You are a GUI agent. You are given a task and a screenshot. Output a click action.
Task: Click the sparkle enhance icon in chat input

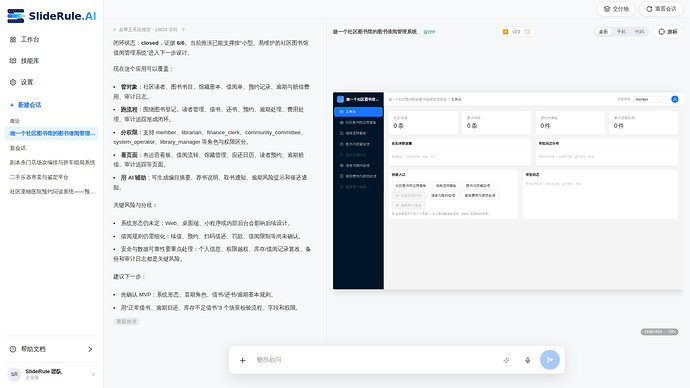[x=506, y=360]
